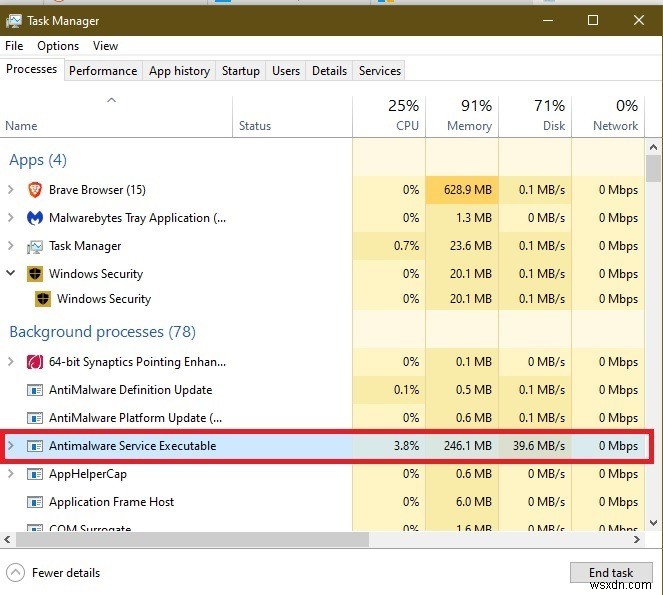Image resolution: width=663 pixels, height=595 pixels.
Task: Click Brave Browser memory value 628.9 MB
Action: coord(462,190)
